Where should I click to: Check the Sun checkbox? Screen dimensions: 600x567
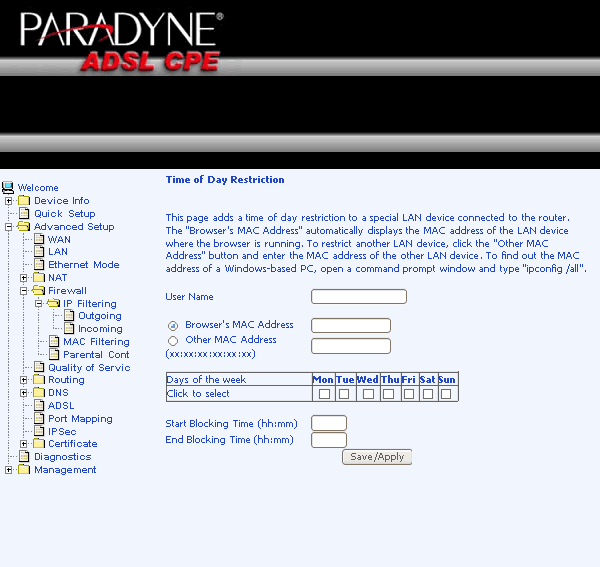pos(446,394)
